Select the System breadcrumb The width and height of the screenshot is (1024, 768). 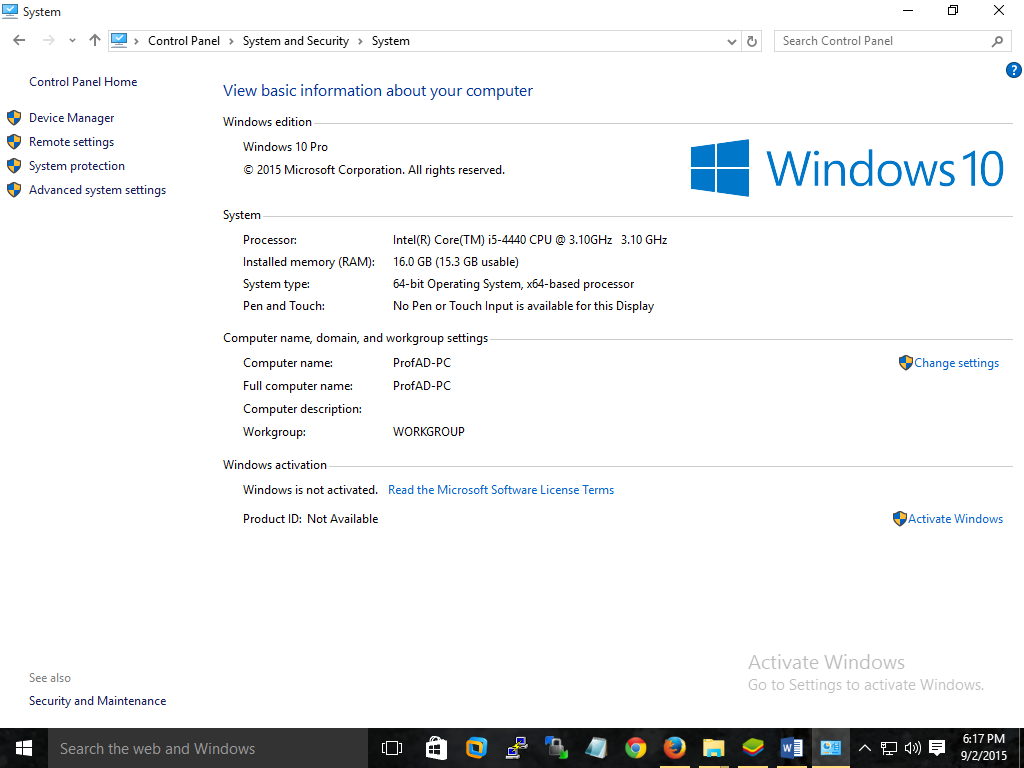coord(391,40)
